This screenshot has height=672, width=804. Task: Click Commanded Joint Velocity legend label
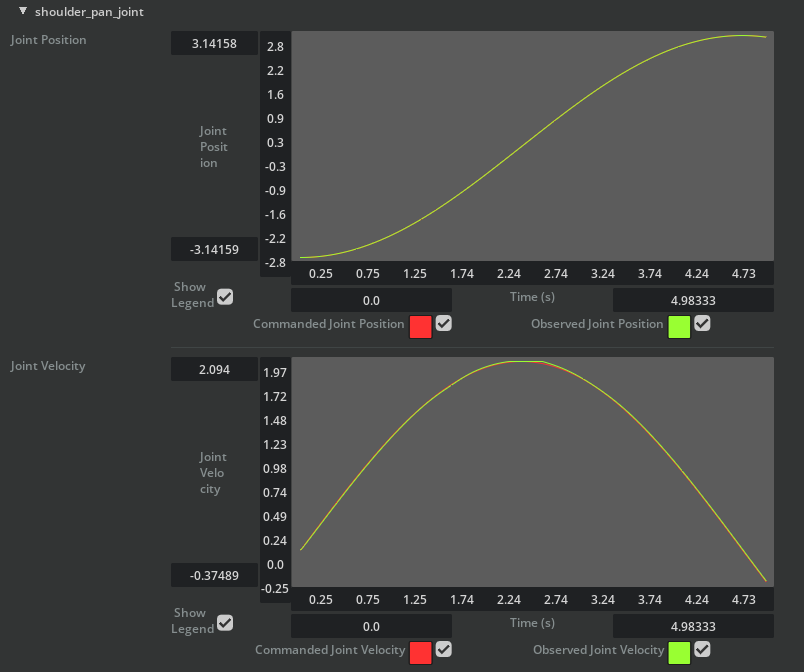coord(330,650)
